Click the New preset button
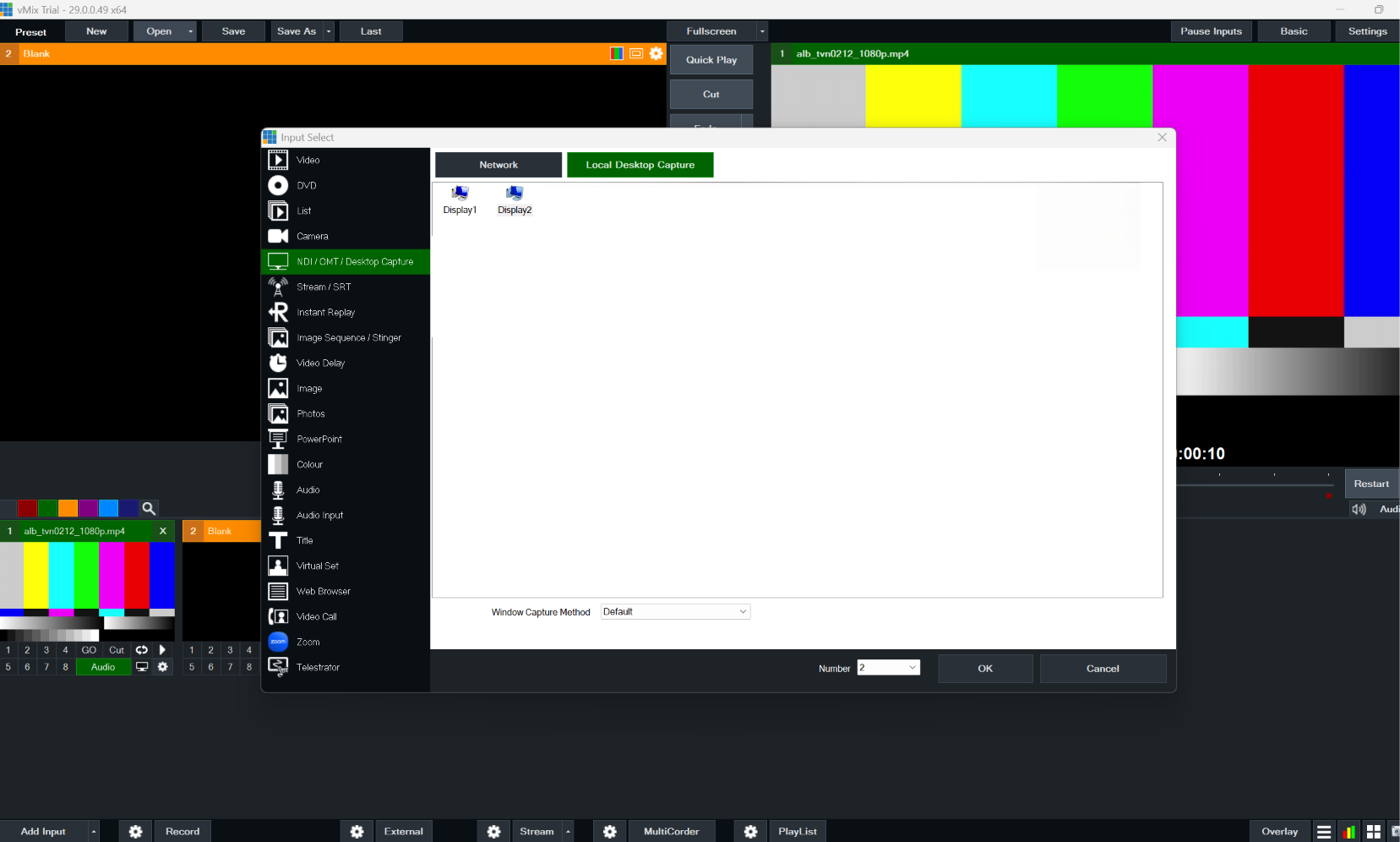 point(96,31)
